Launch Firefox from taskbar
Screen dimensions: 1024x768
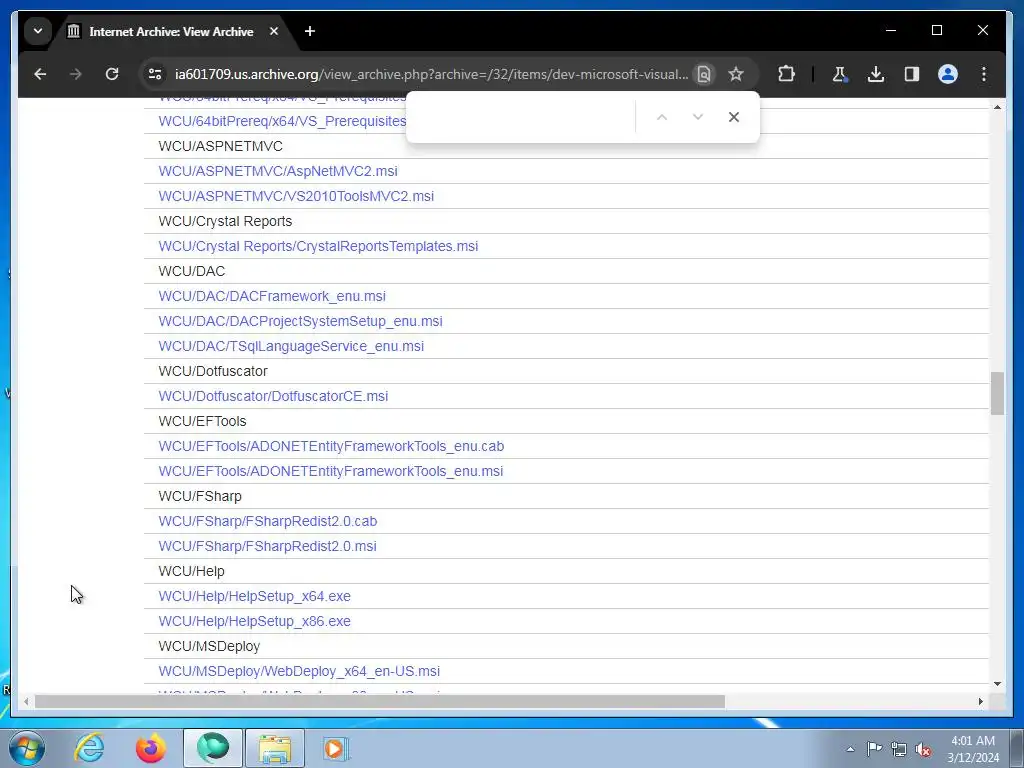[x=151, y=748]
